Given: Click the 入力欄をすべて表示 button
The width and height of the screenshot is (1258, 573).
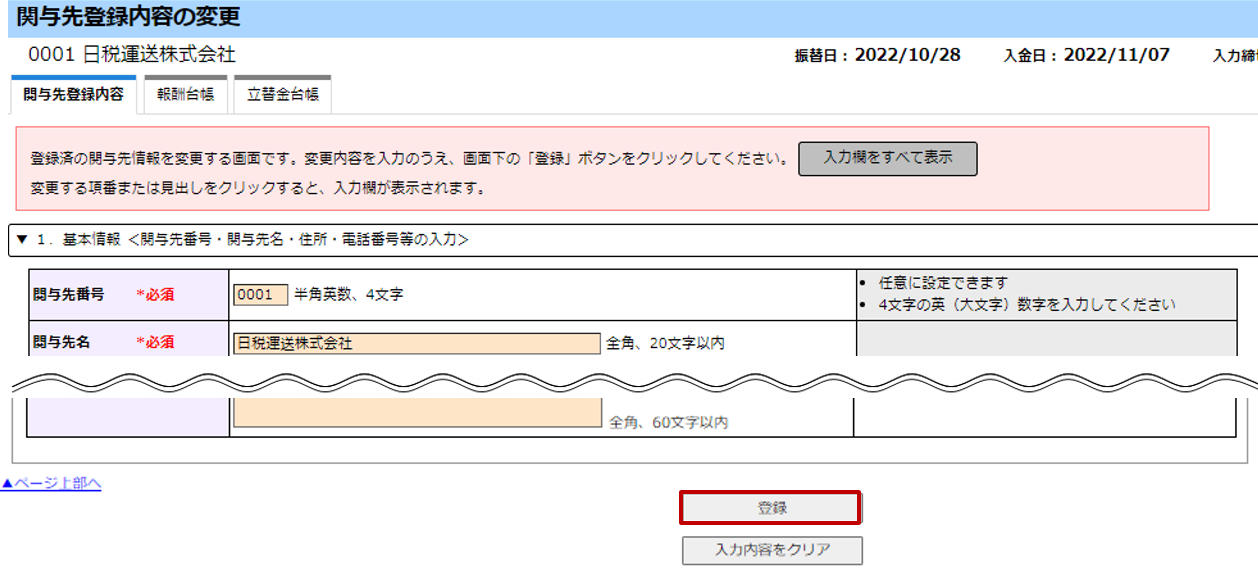Looking at the screenshot, I should [887, 158].
